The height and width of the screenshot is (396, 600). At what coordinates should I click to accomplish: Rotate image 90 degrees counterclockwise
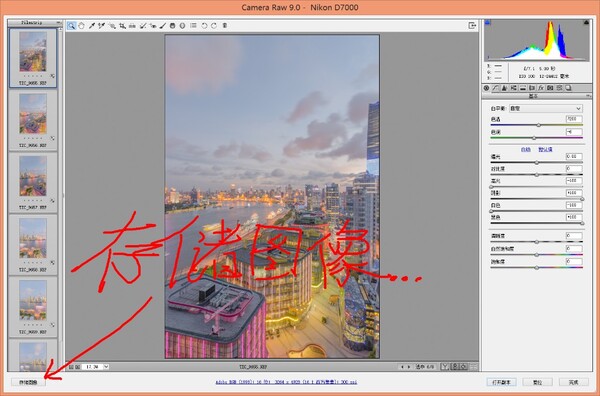click(x=204, y=26)
